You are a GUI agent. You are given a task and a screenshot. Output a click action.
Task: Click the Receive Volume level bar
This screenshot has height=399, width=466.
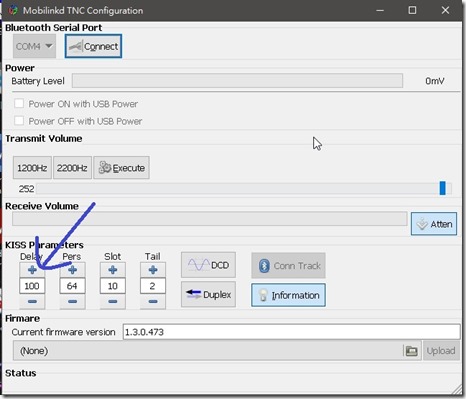[210, 219]
